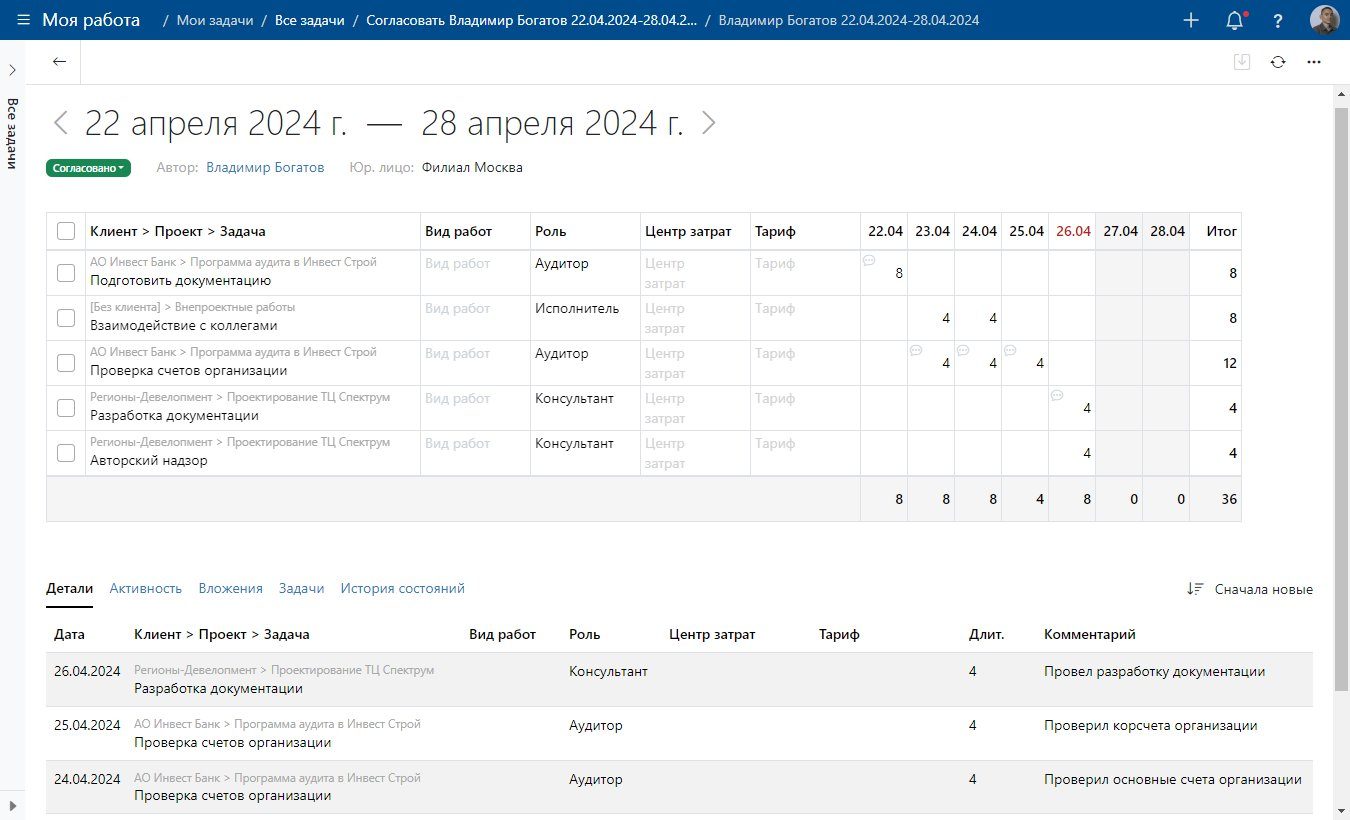This screenshot has width=1350, height=820.
Task: Open author link Владимир Богатов
Action: click(265, 168)
